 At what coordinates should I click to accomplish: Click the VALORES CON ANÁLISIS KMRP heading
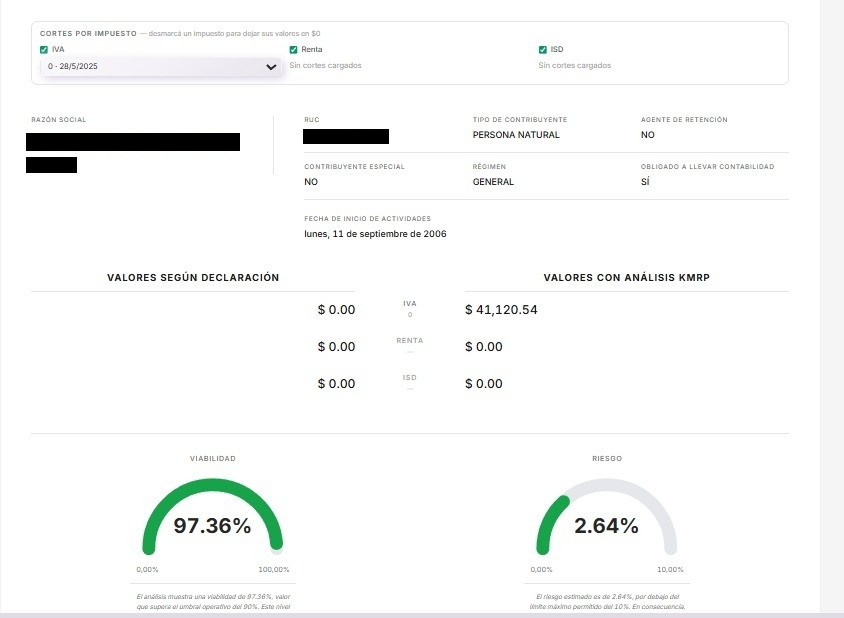pos(627,277)
